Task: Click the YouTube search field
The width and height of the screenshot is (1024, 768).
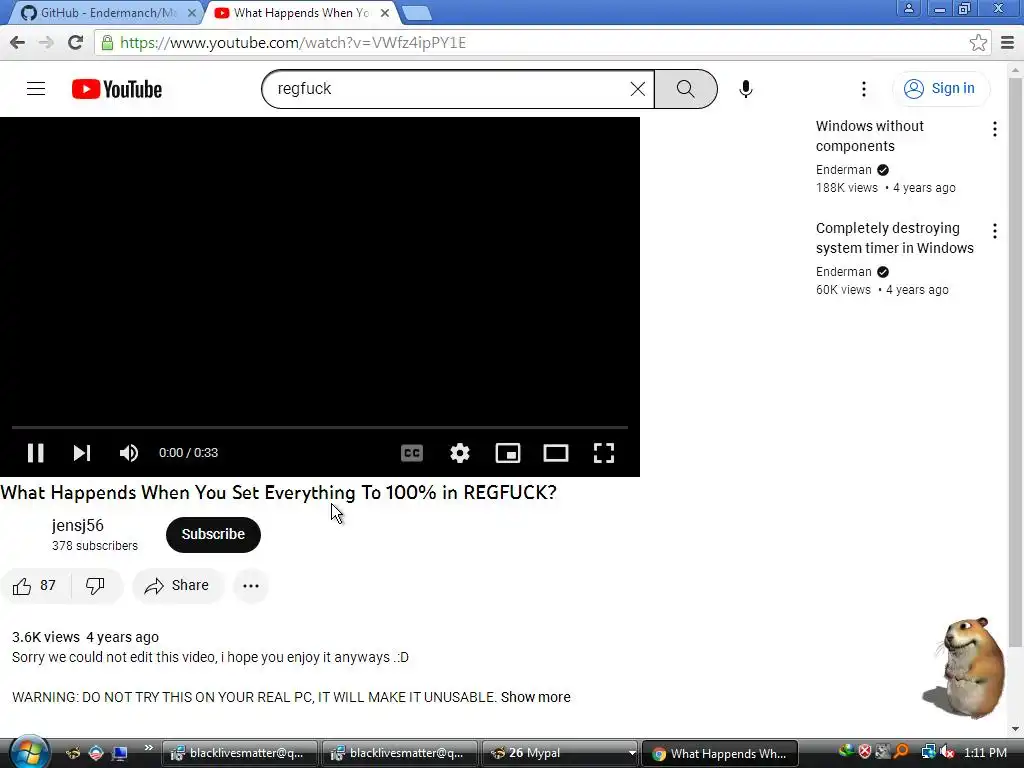Action: click(449, 89)
